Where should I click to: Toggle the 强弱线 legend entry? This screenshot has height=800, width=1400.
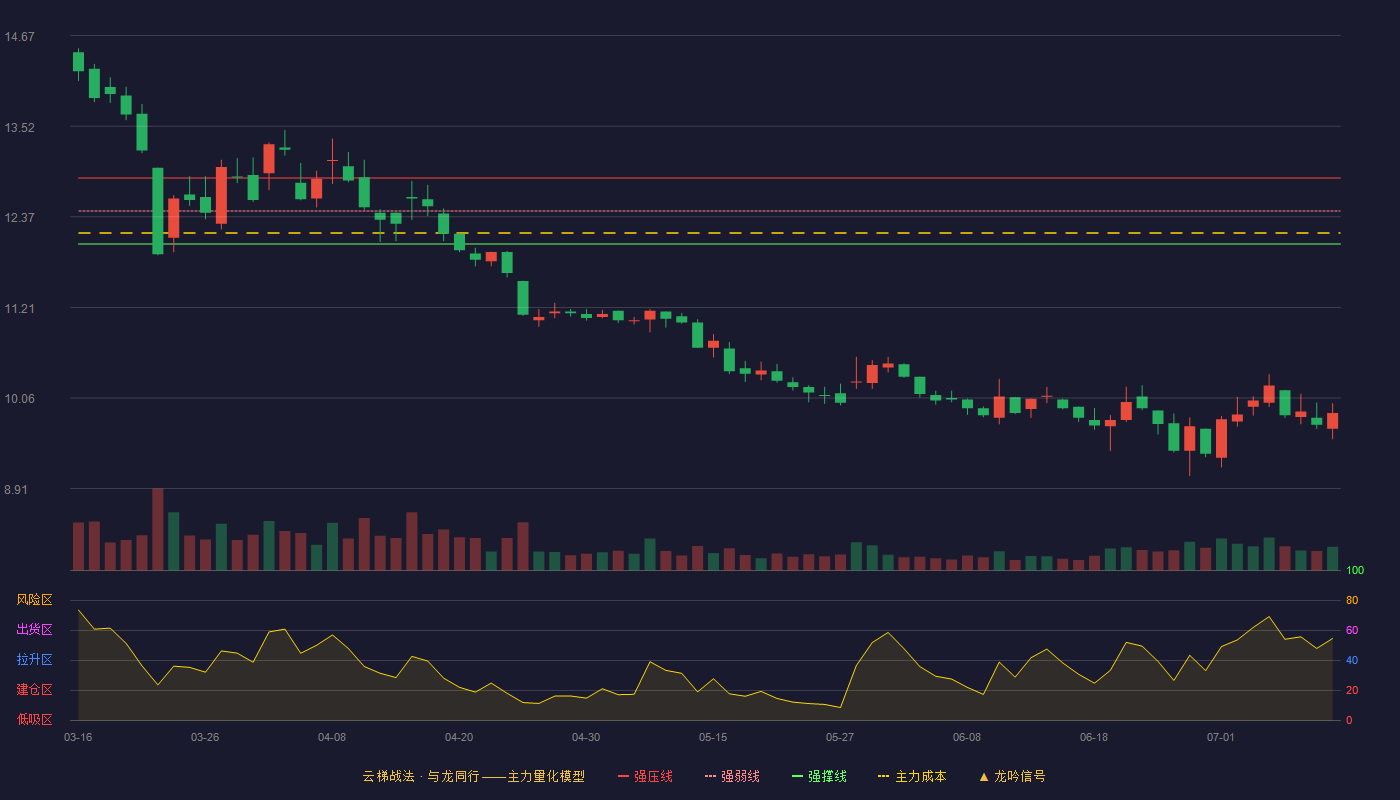(x=732, y=776)
